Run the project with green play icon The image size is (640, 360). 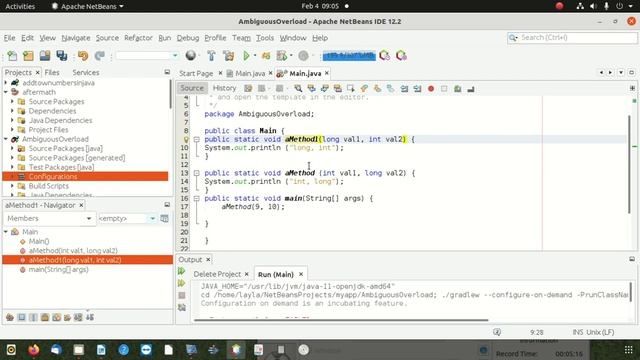tap(246, 56)
